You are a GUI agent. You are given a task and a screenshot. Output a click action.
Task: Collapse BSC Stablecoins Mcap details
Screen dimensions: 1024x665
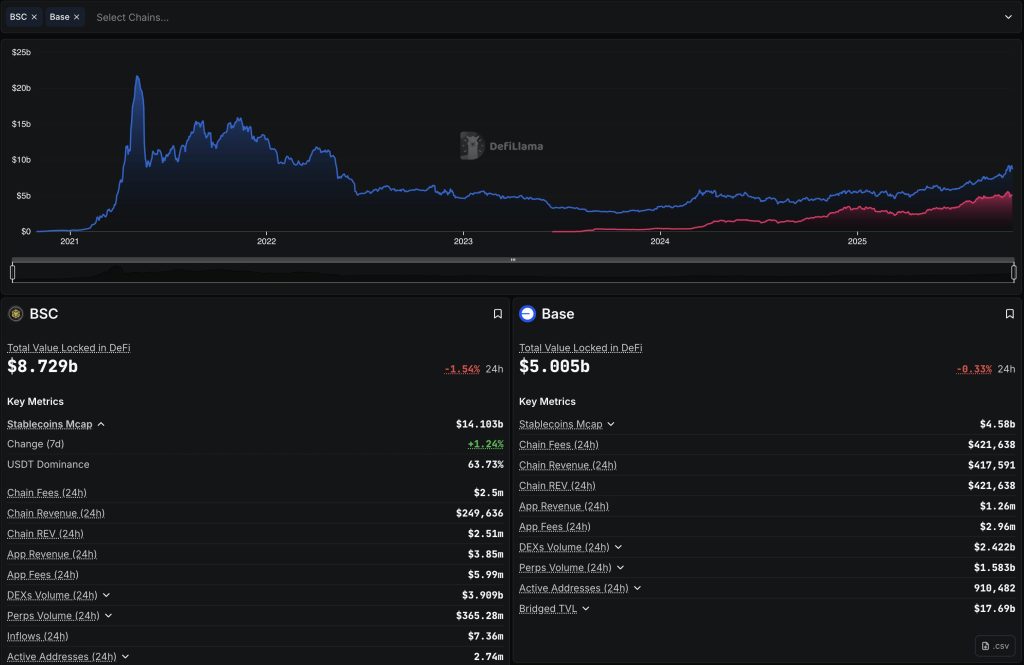[x=101, y=424]
